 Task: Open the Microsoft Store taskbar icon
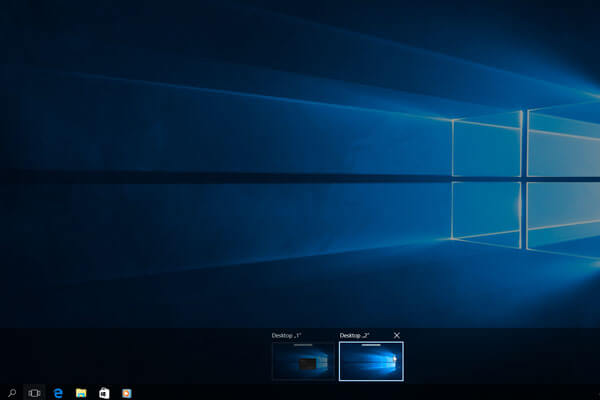(104, 393)
